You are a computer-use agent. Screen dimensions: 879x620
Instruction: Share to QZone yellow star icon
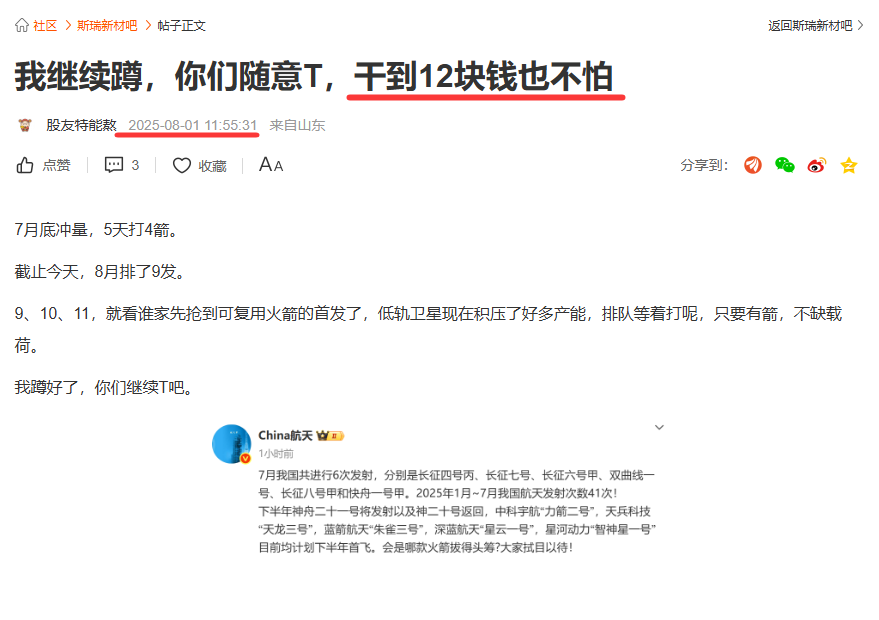point(849,165)
